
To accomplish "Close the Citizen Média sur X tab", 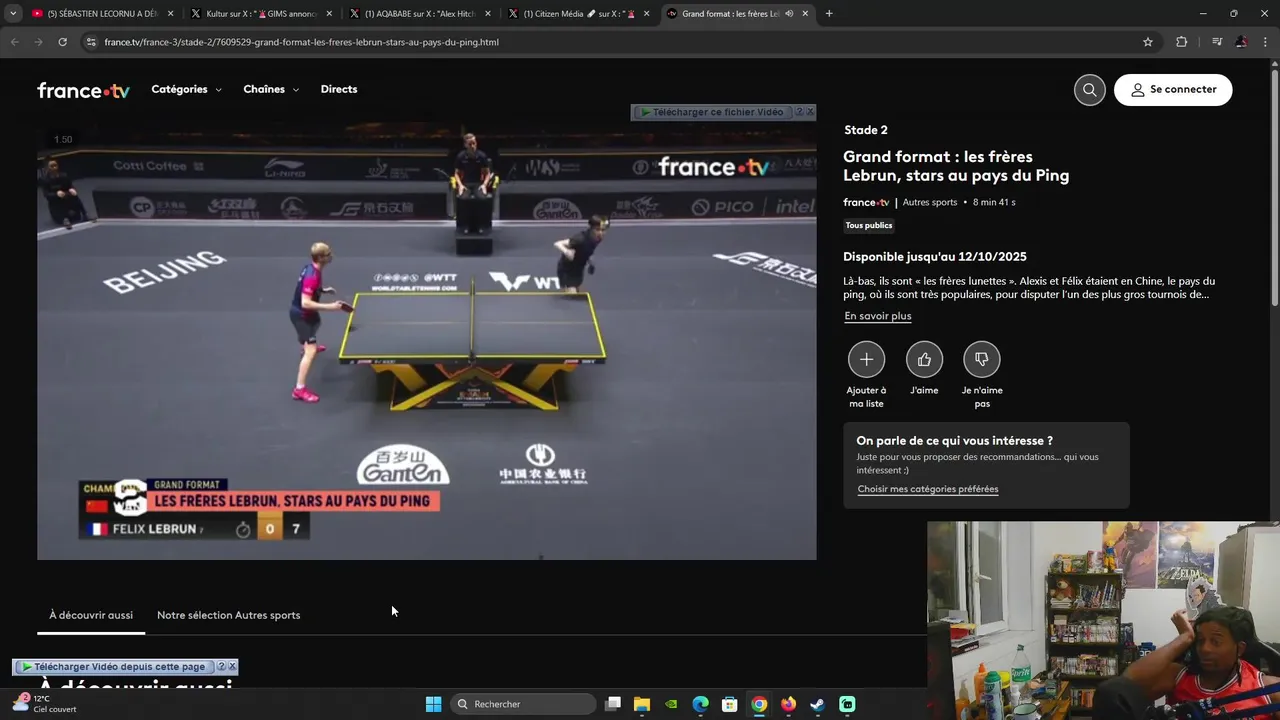I will click(x=646, y=14).
